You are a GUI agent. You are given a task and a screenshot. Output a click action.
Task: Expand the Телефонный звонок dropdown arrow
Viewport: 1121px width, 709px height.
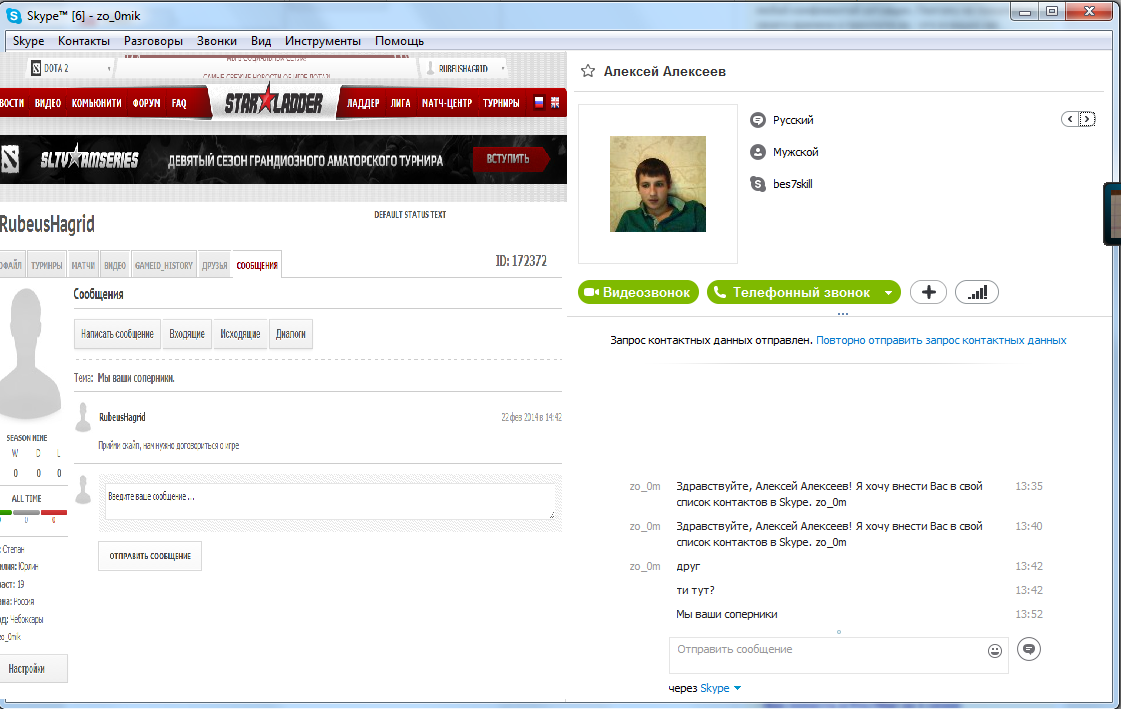click(888, 292)
